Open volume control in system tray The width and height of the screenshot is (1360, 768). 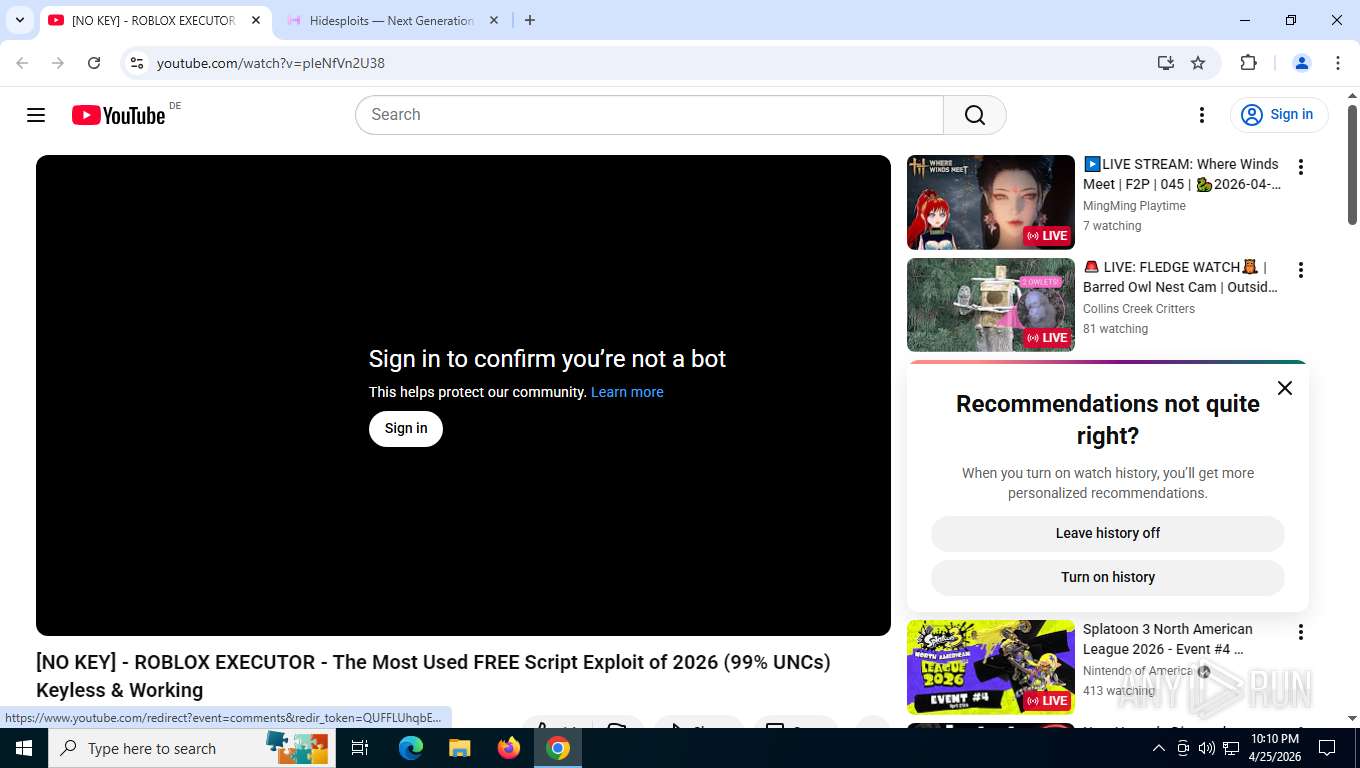pos(1207,748)
